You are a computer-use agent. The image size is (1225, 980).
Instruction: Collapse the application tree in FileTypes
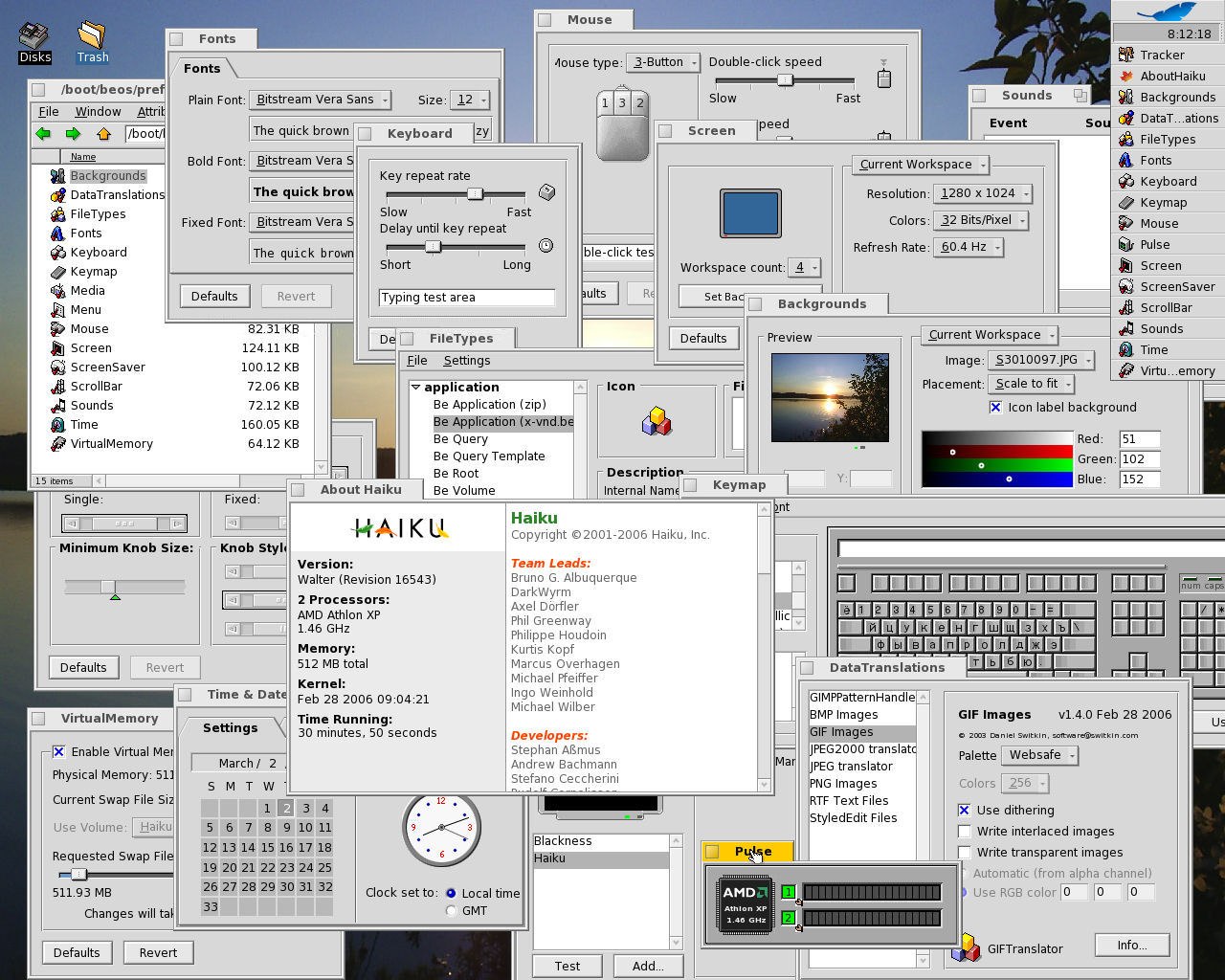point(416,388)
